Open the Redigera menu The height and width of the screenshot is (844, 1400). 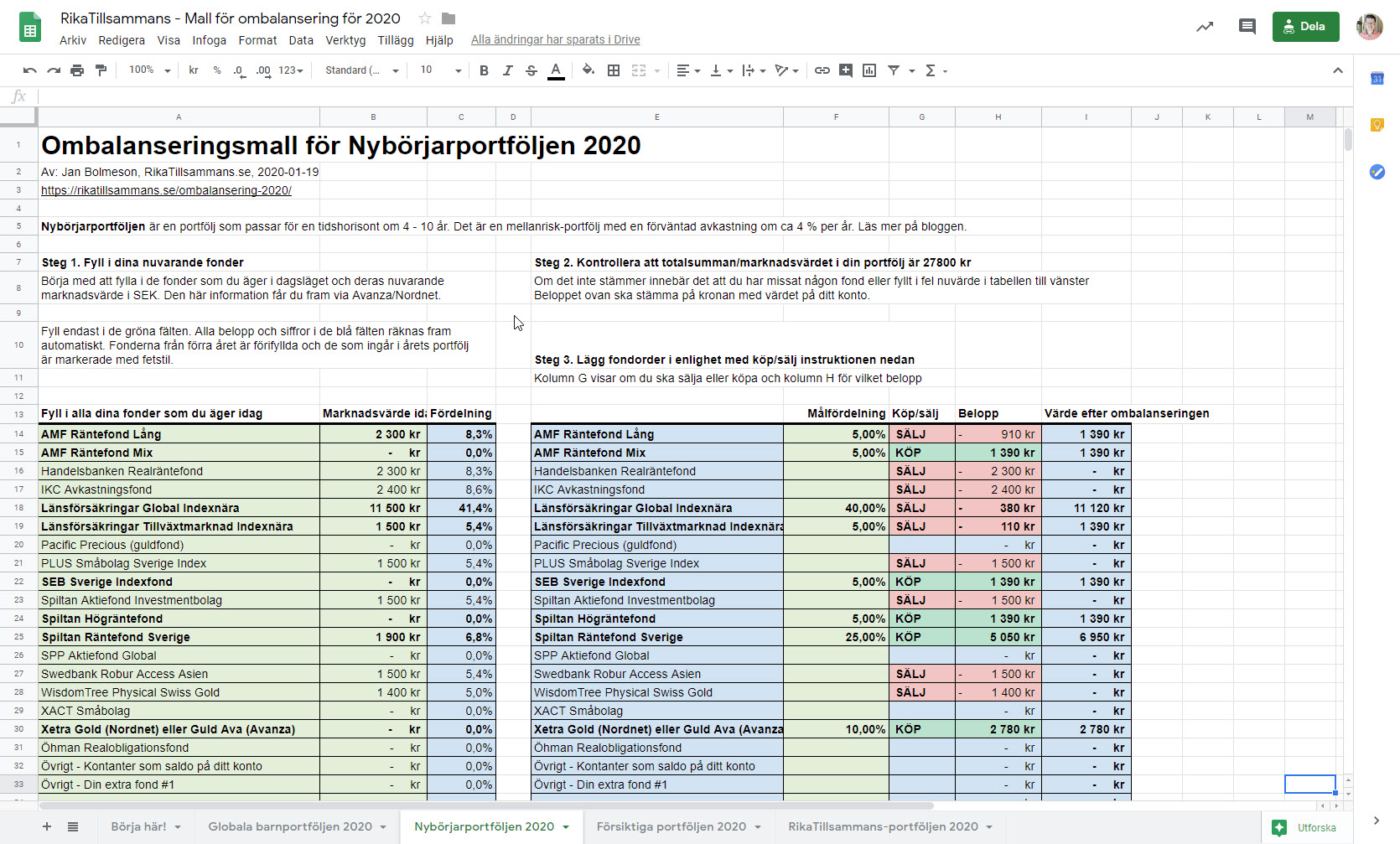pyautogui.click(x=122, y=39)
